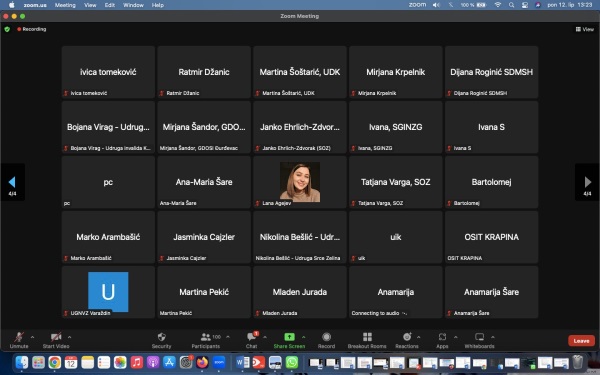Screen dimensions: 600x375
Task: Select Bartolomej participant tile
Action: [492, 182]
